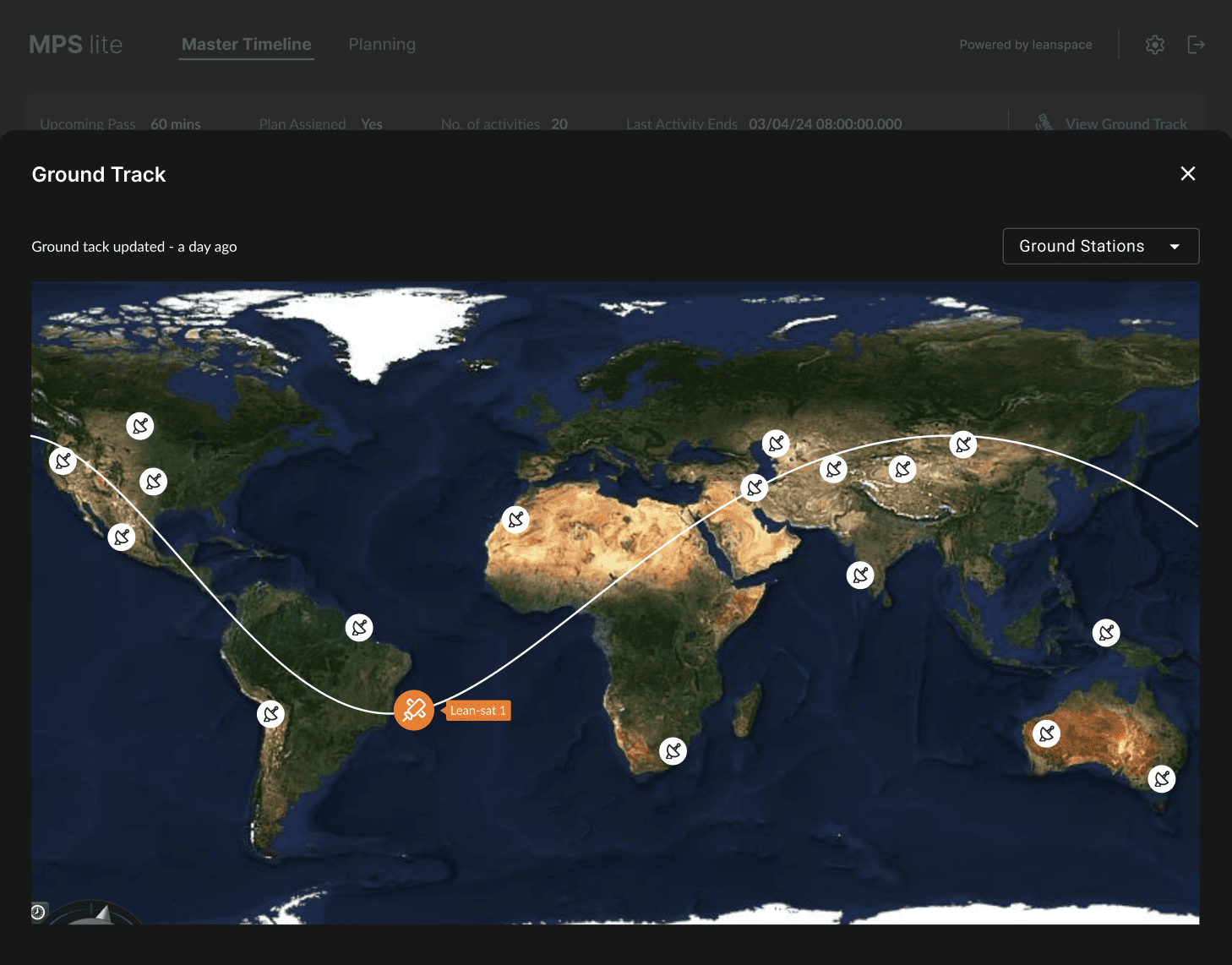Click the orange Lean-sat 1 satellite icon
Screen dimensions: 1232x965
point(414,710)
